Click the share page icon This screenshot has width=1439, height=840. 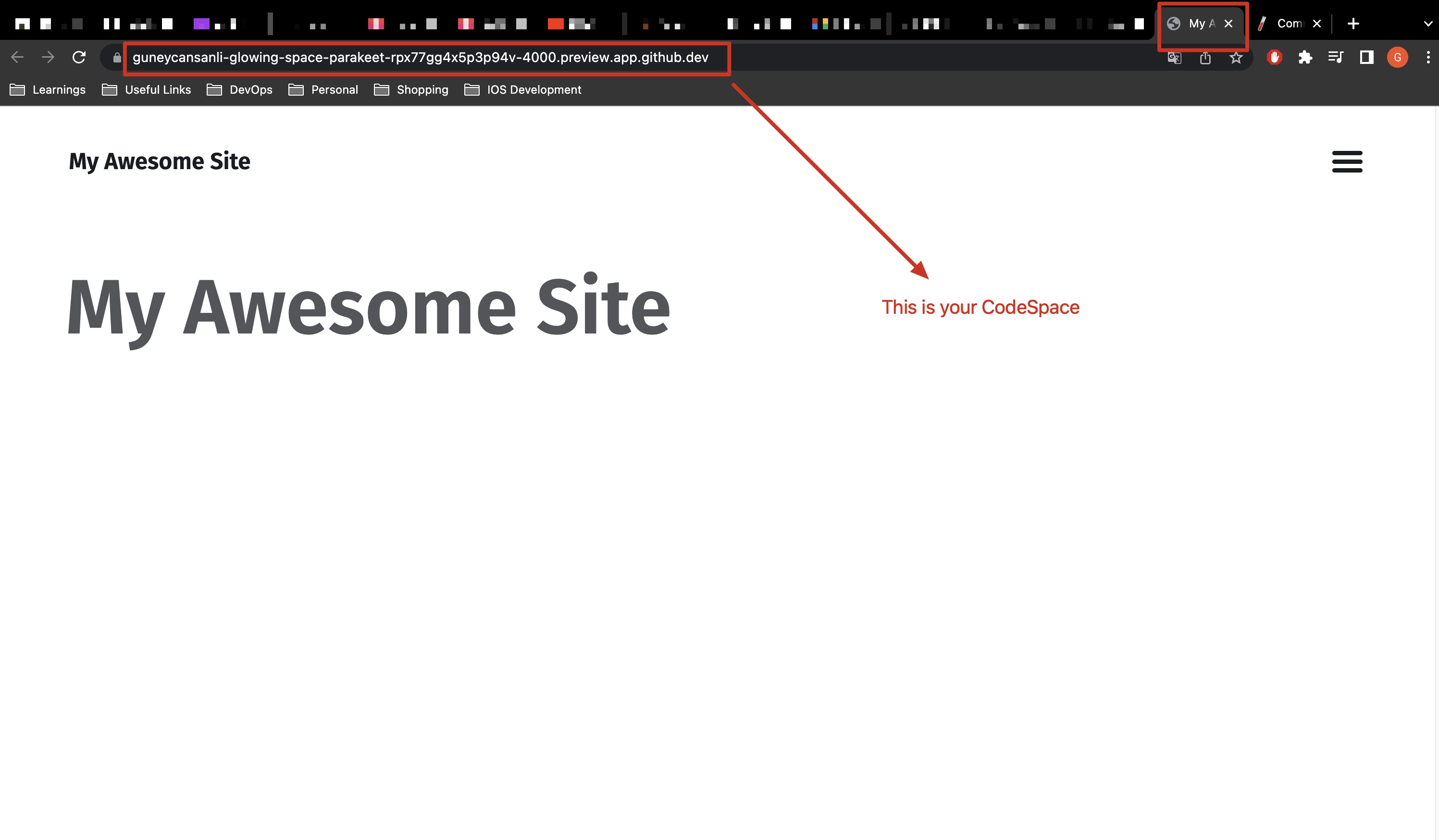(1205, 58)
